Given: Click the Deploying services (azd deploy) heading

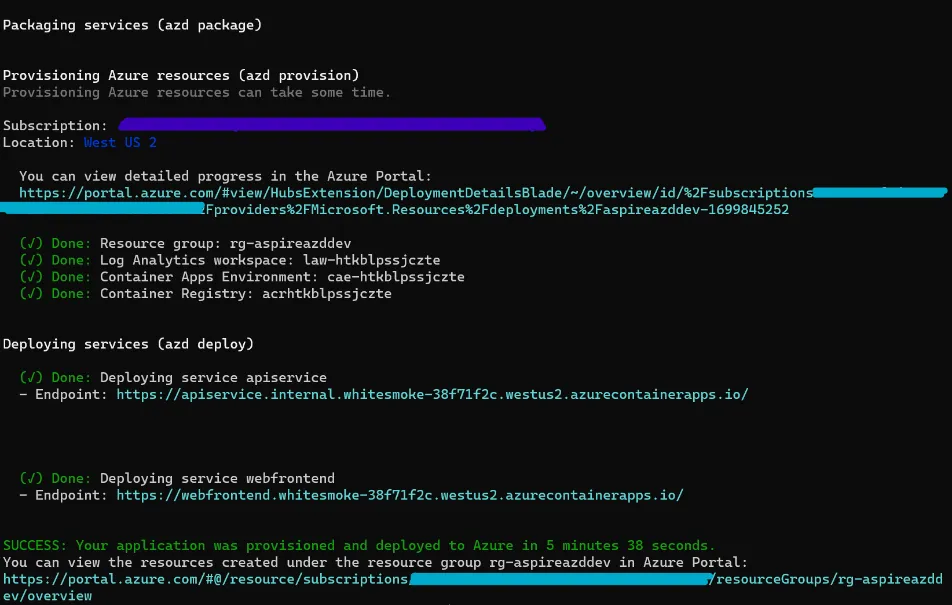Looking at the screenshot, I should click(128, 344).
